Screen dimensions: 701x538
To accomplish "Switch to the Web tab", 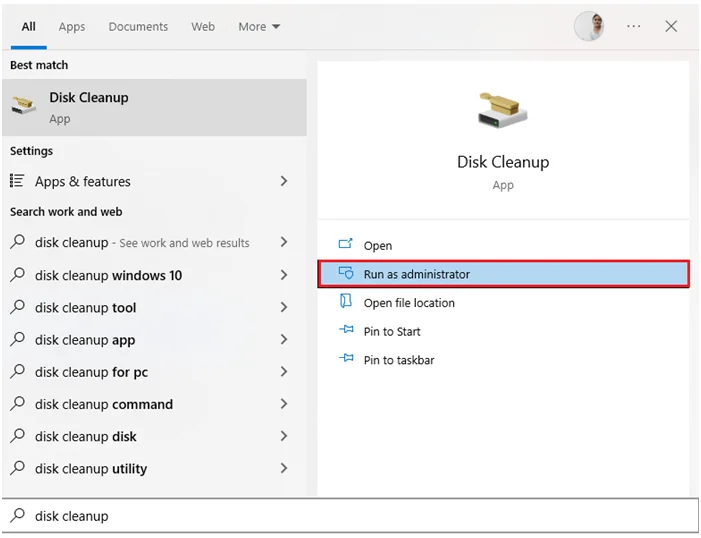I will coord(203,27).
